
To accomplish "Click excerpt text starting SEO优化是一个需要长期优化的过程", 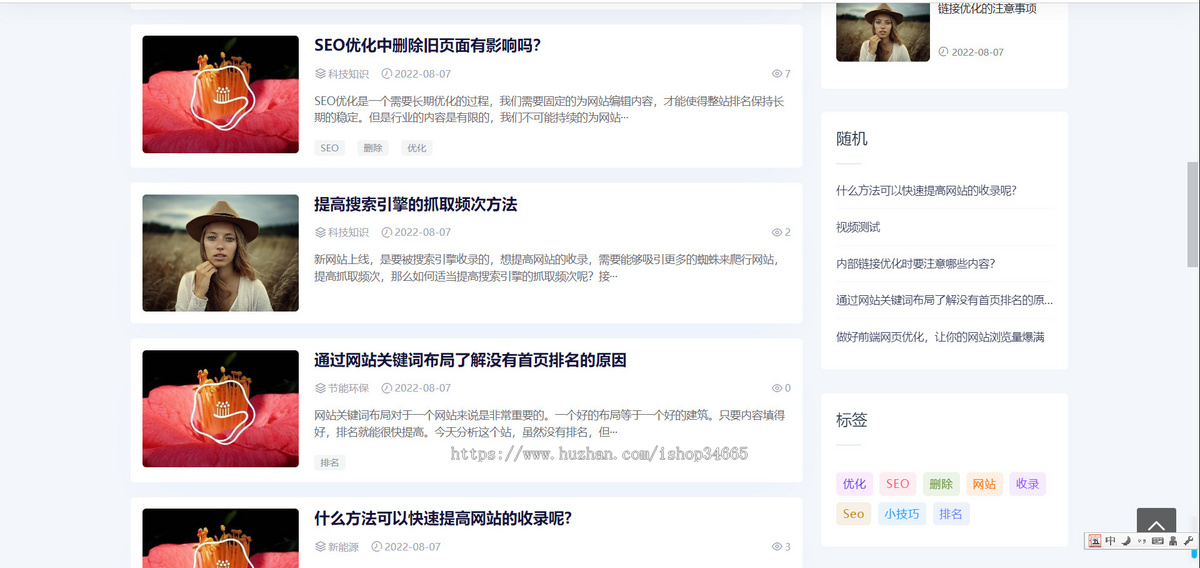I will (x=549, y=109).
